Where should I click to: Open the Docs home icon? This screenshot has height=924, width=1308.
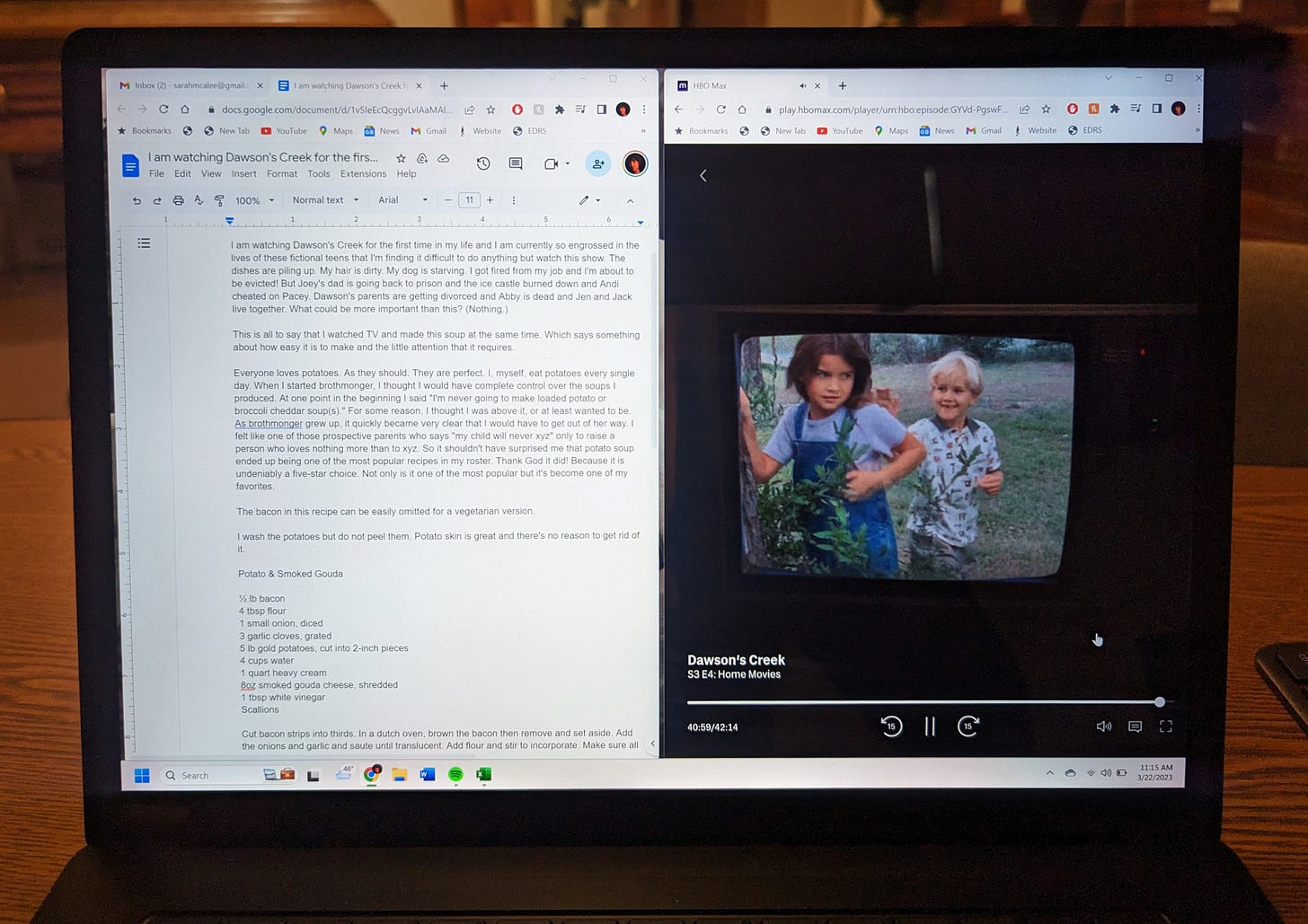click(130, 165)
